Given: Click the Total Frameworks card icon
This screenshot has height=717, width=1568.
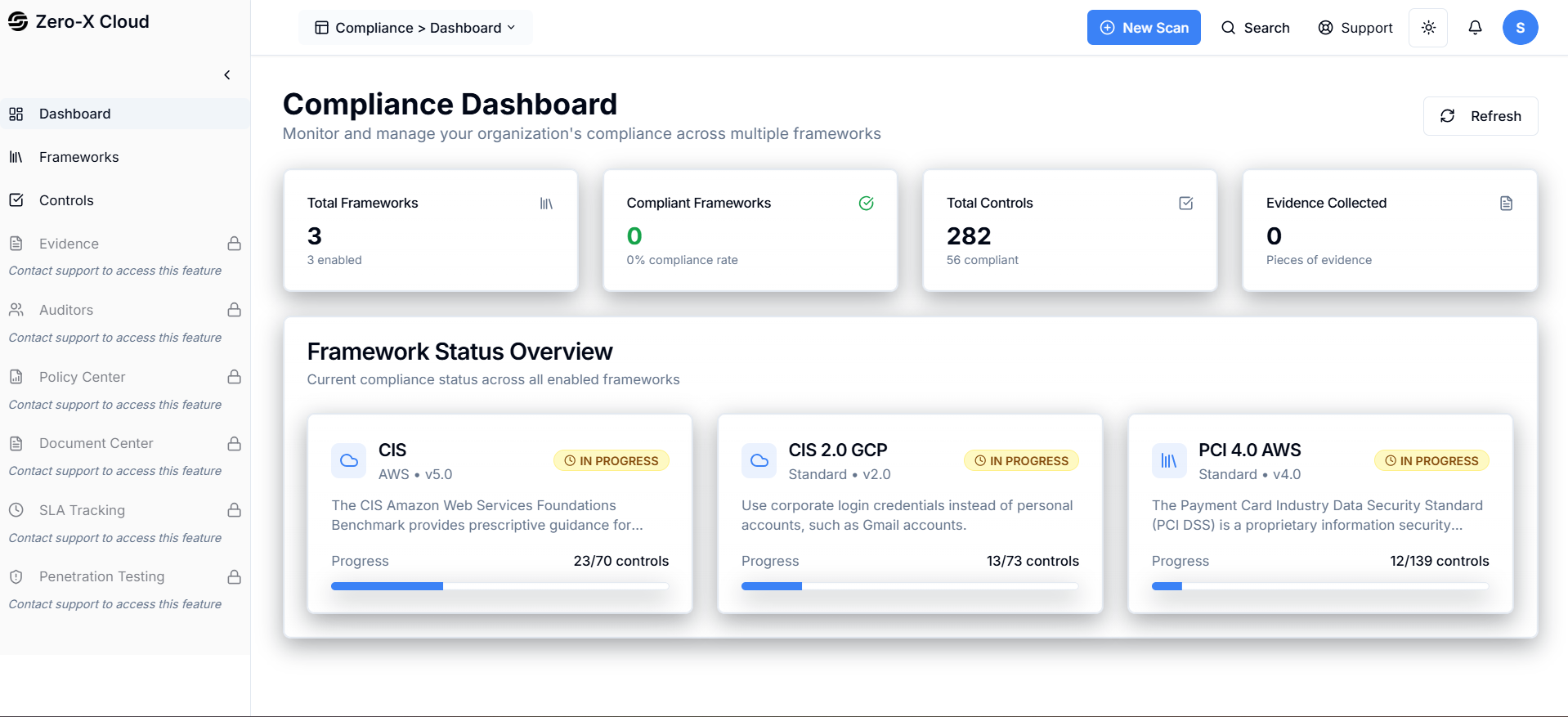Looking at the screenshot, I should (x=546, y=204).
